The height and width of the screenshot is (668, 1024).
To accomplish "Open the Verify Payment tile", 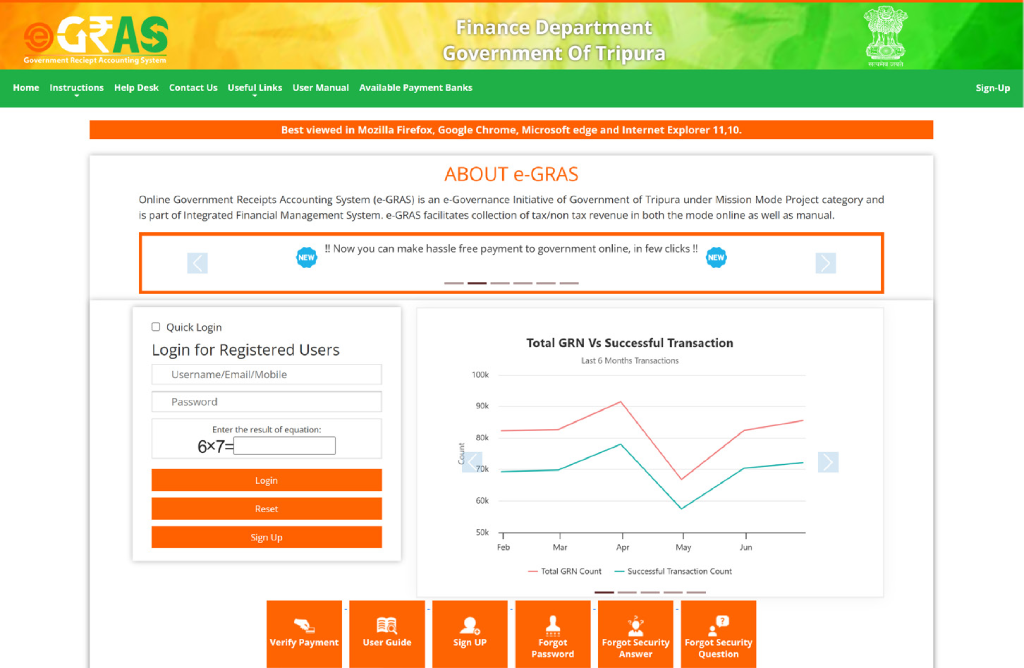I will coord(304,634).
